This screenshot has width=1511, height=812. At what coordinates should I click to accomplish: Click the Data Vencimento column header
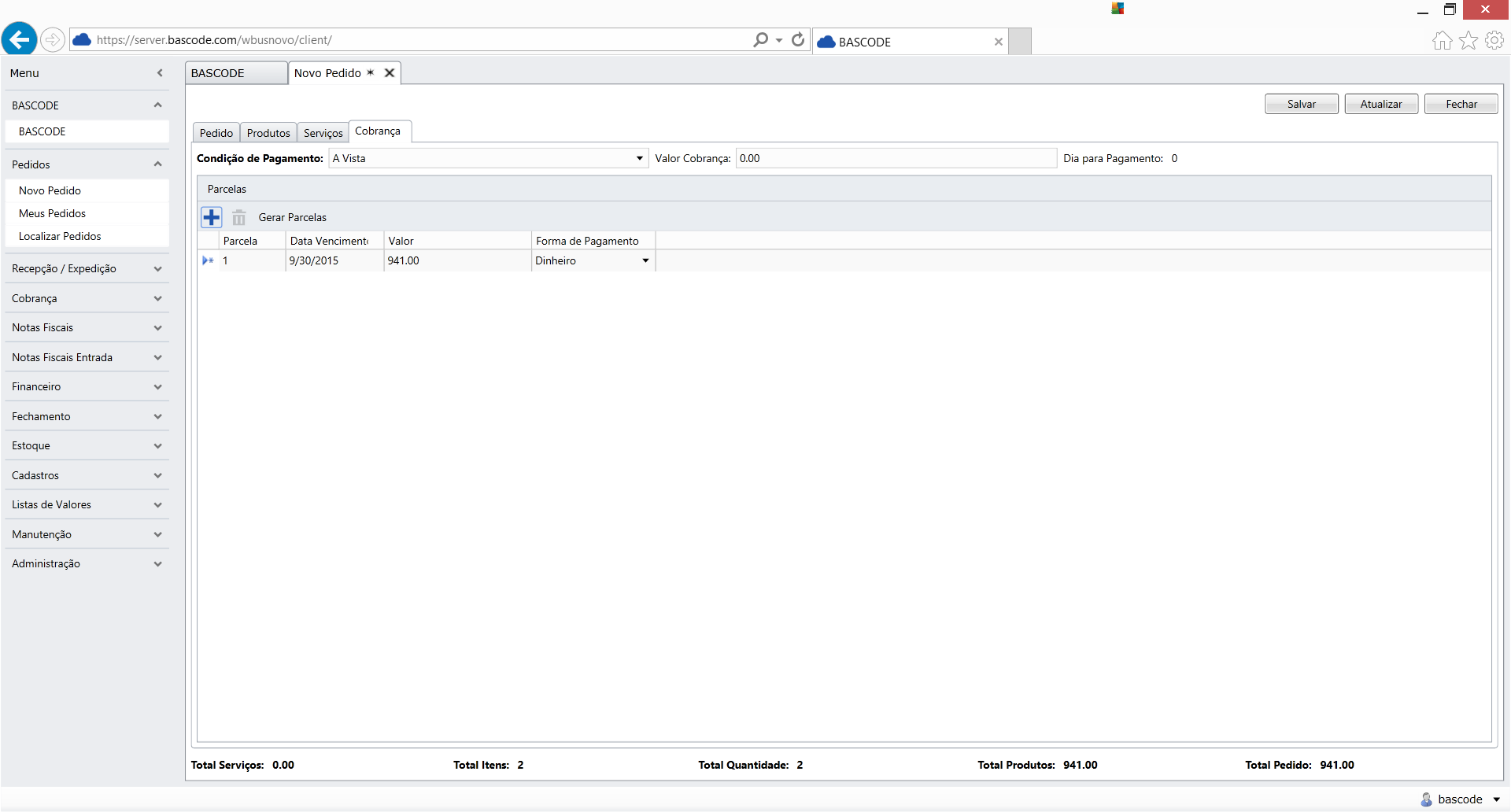point(334,241)
